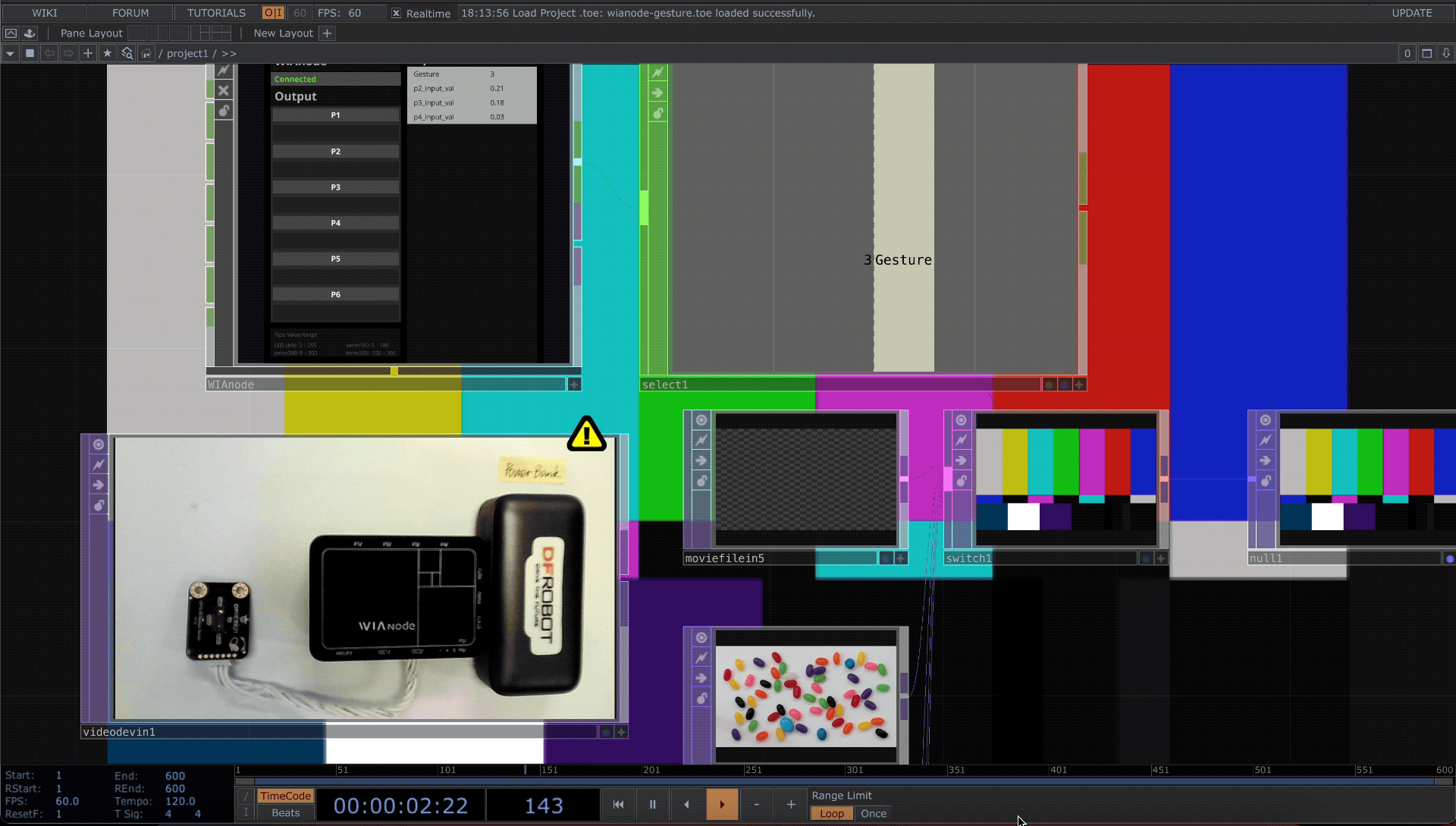This screenshot has width=1456, height=826.
Task: Toggle the Realtime checkbox
Action: pyautogui.click(x=396, y=13)
